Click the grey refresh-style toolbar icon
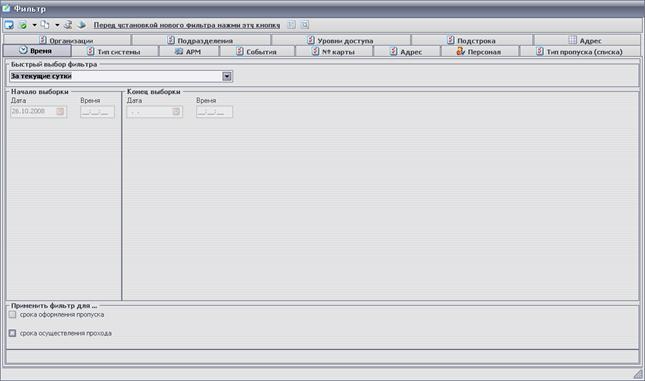Viewport: 645px width, 381px height. pyautogui.click(x=68, y=25)
